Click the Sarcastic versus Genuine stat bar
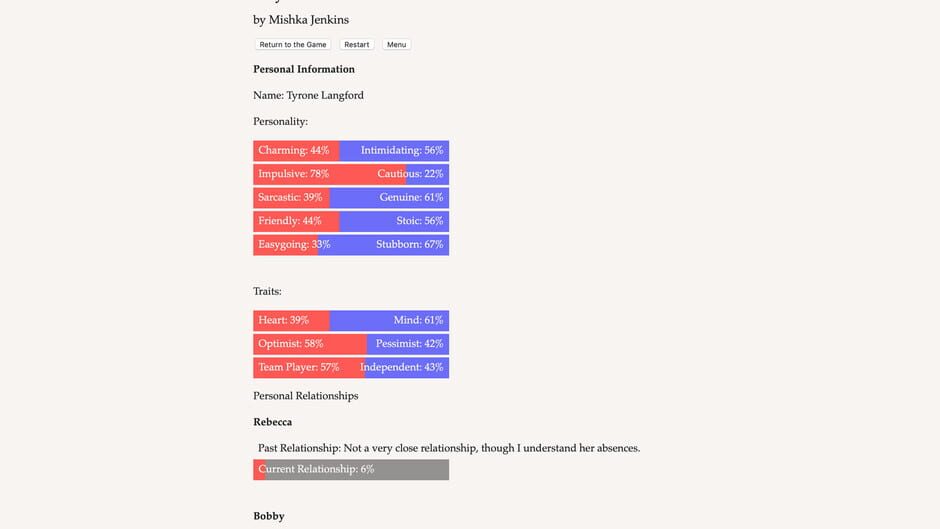The height and width of the screenshot is (529, 940). (x=351, y=198)
